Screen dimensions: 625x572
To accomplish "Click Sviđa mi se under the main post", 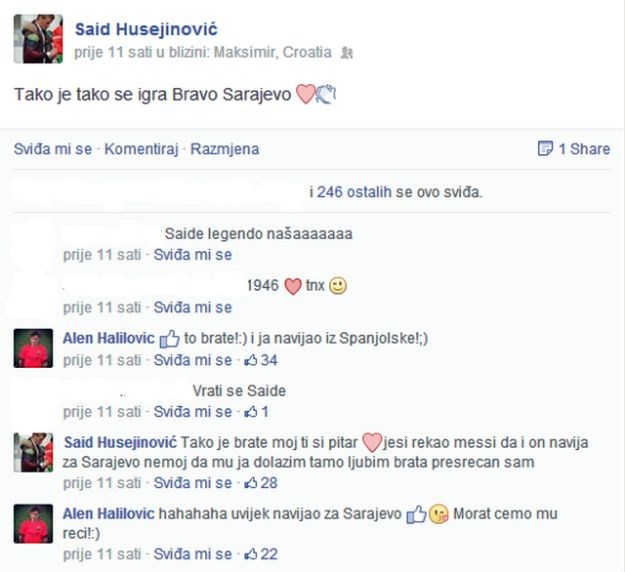I will tap(53, 149).
